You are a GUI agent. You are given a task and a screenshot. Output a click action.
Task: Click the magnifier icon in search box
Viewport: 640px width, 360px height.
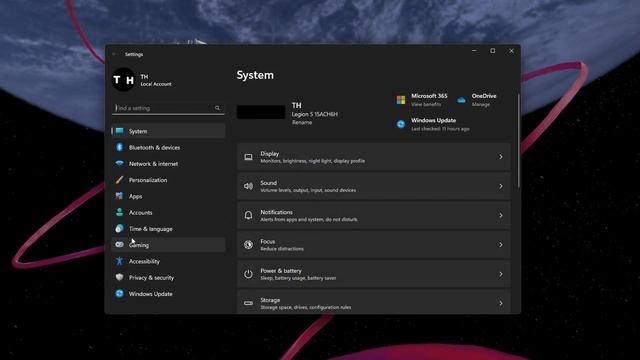click(x=218, y=108)
